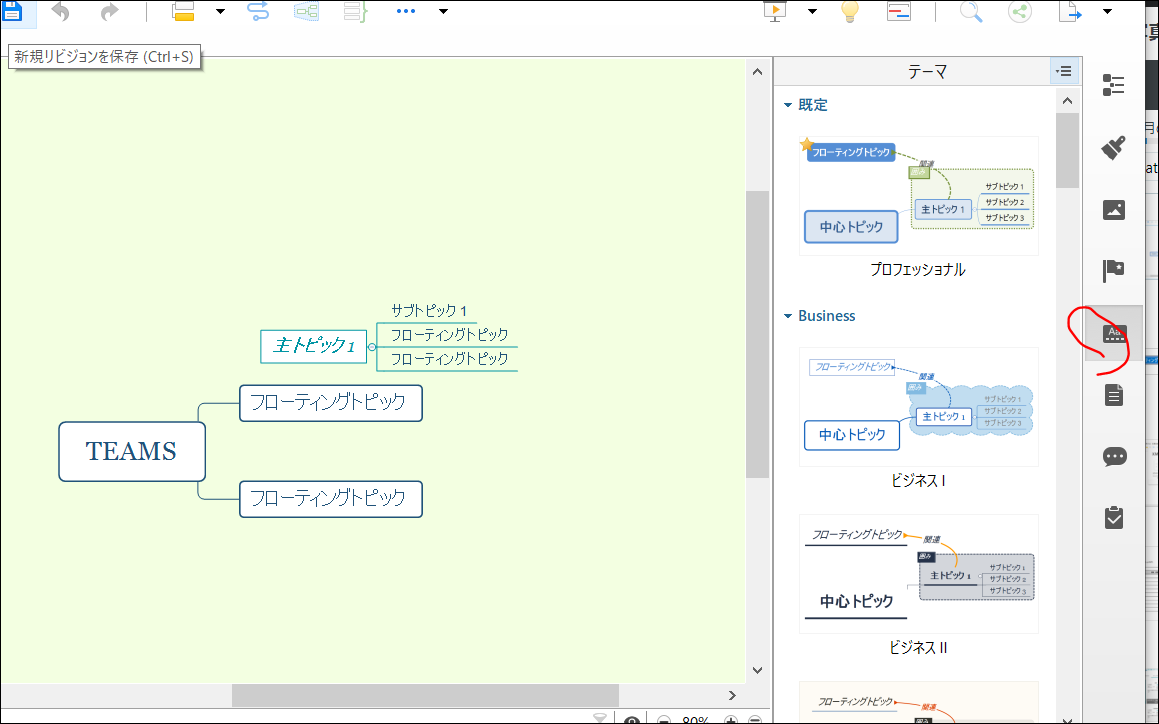The height and width of the screenshot is (724, 1159).
Task: Open the Task Info clipboard panel
Action: click(x=1113, y=517)
